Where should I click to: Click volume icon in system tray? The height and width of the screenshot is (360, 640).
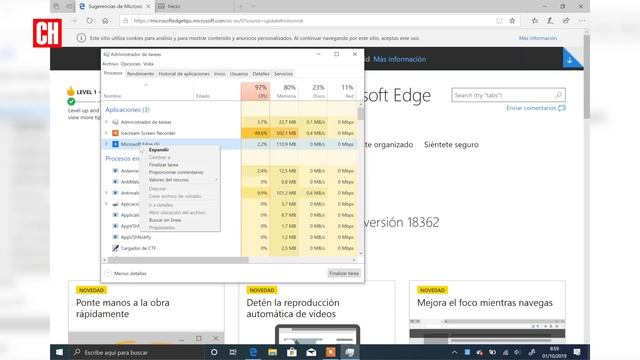pyautogui.click(x=518, y=352)
